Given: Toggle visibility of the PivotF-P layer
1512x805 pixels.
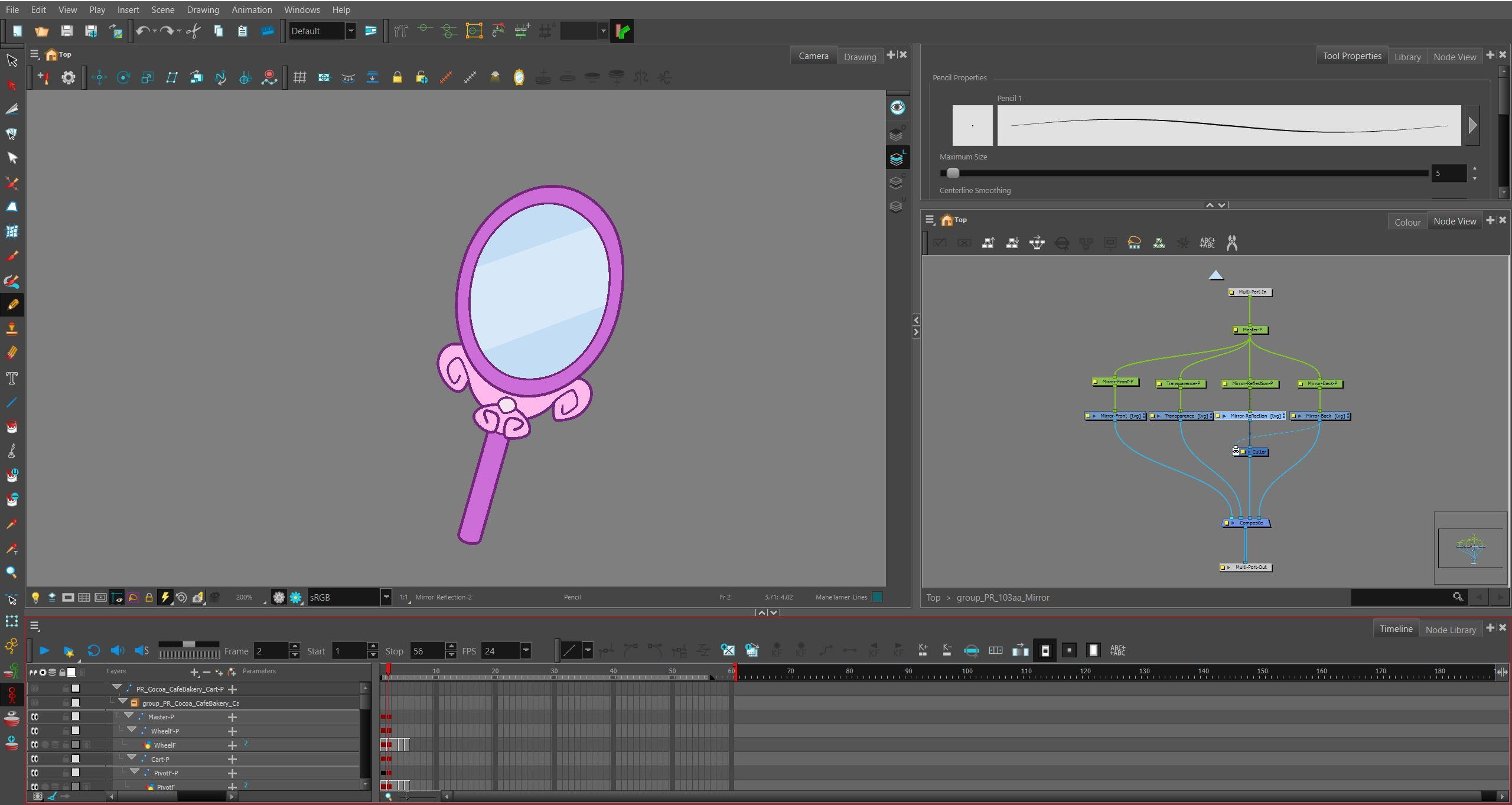Looking at the screenshot, I should click(x=35, y=773).
